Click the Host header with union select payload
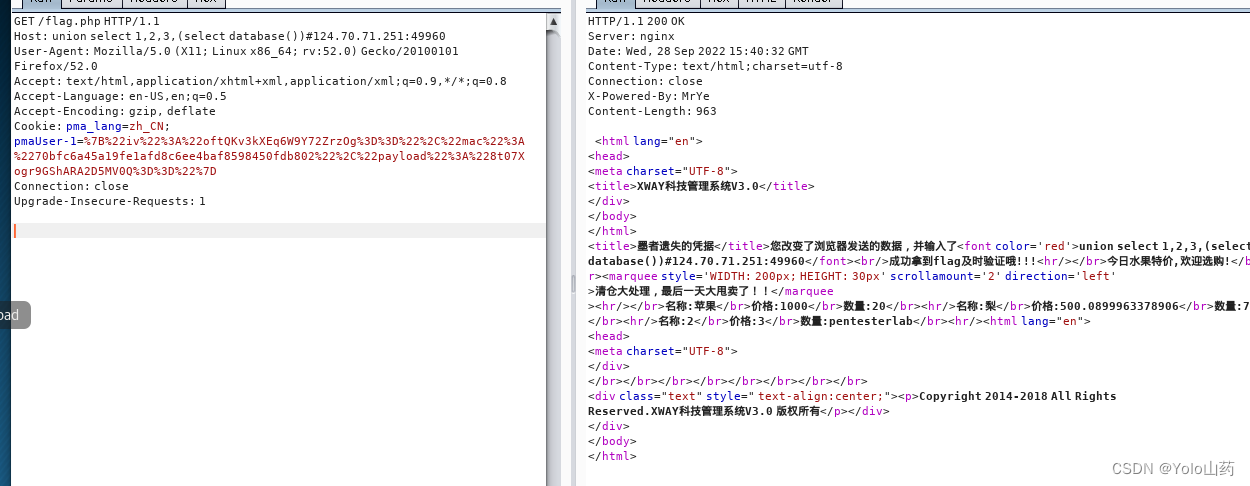Screen dimensions: 1250x486 pos(230,36)
